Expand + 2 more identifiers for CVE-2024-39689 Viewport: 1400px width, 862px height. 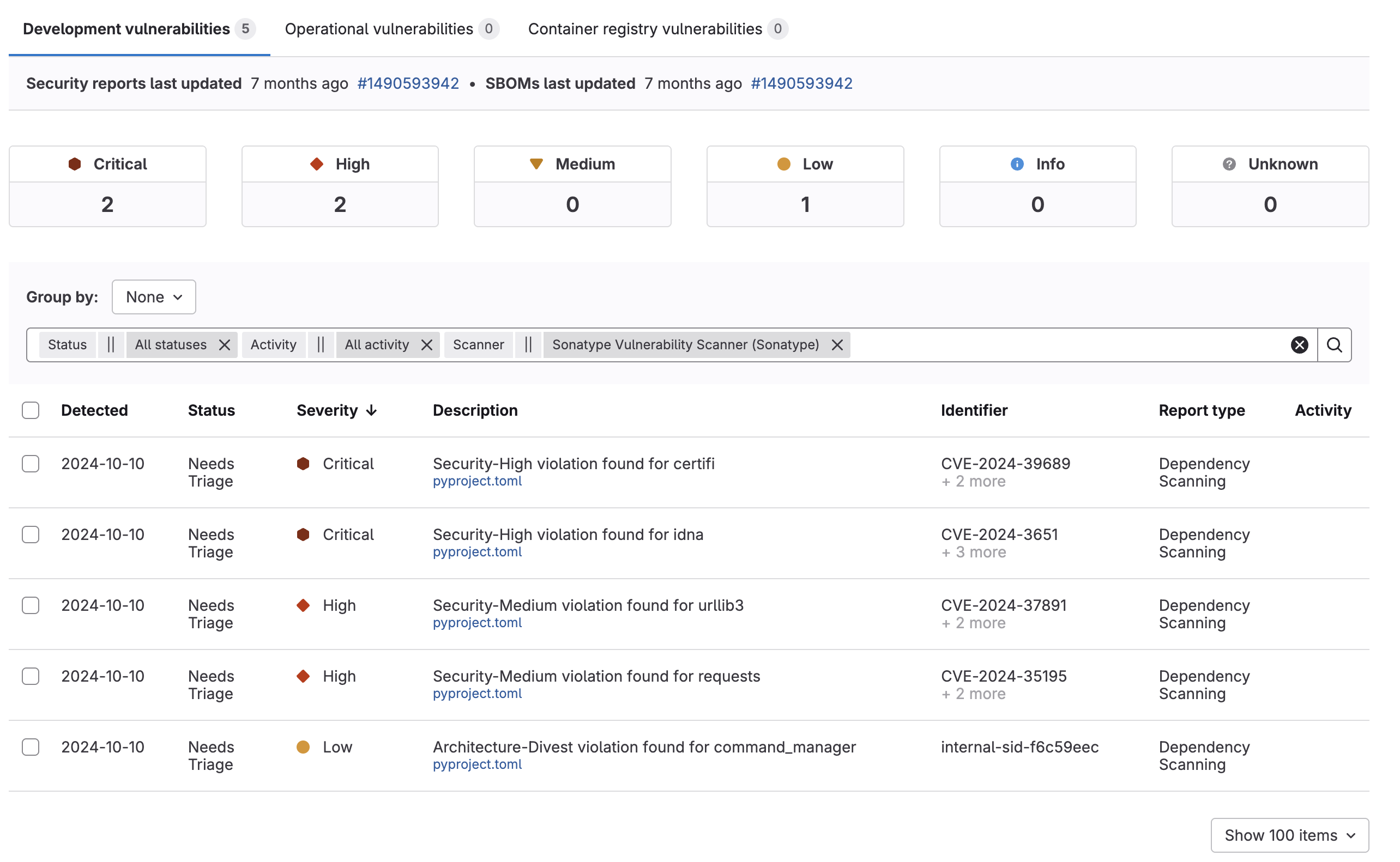974,482
